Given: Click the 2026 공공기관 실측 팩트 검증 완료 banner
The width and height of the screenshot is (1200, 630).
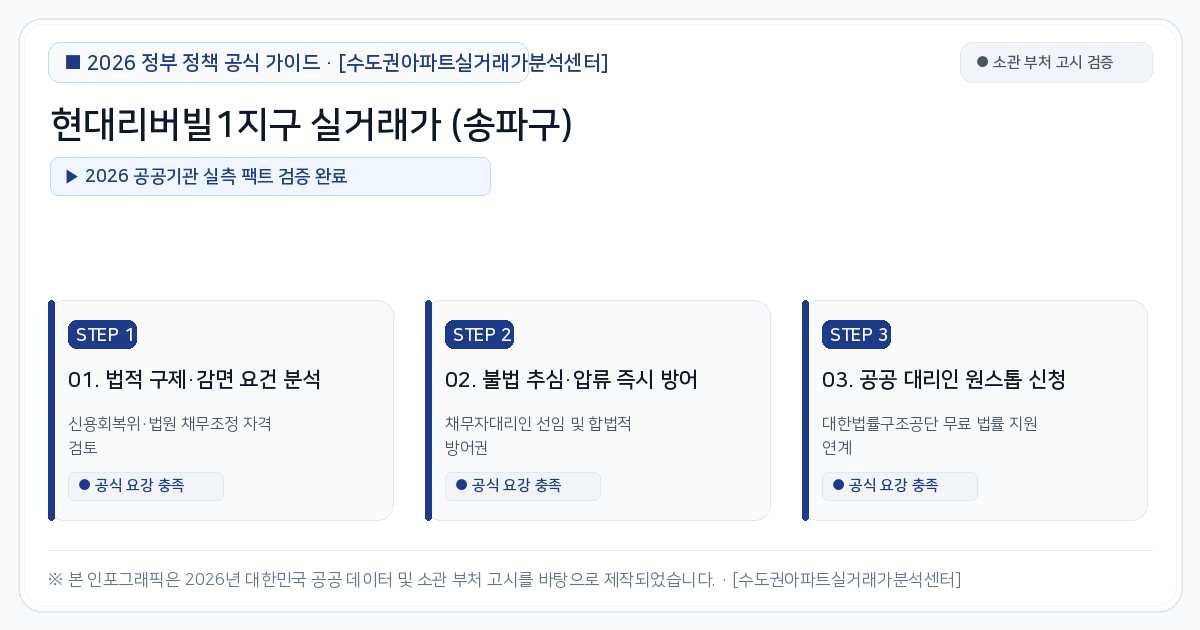Looking at the screenshot, I should 270,176.
